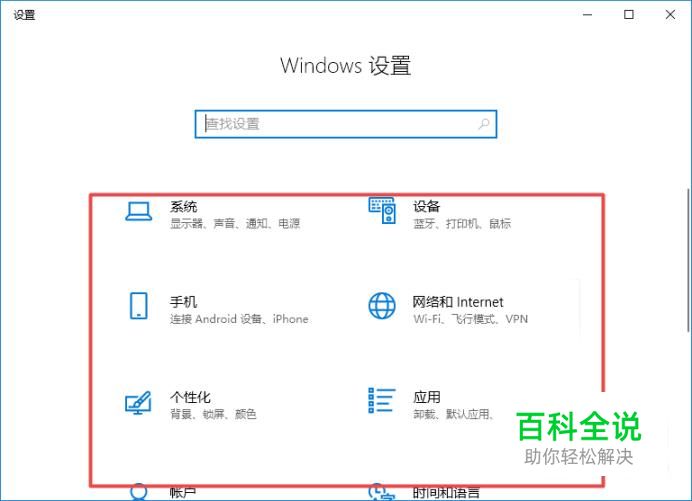This screenshot has width=692, height=501.
Task: Click Wi-Fi、飞行模式、VPN description
Action: click(x=470, y=319)
